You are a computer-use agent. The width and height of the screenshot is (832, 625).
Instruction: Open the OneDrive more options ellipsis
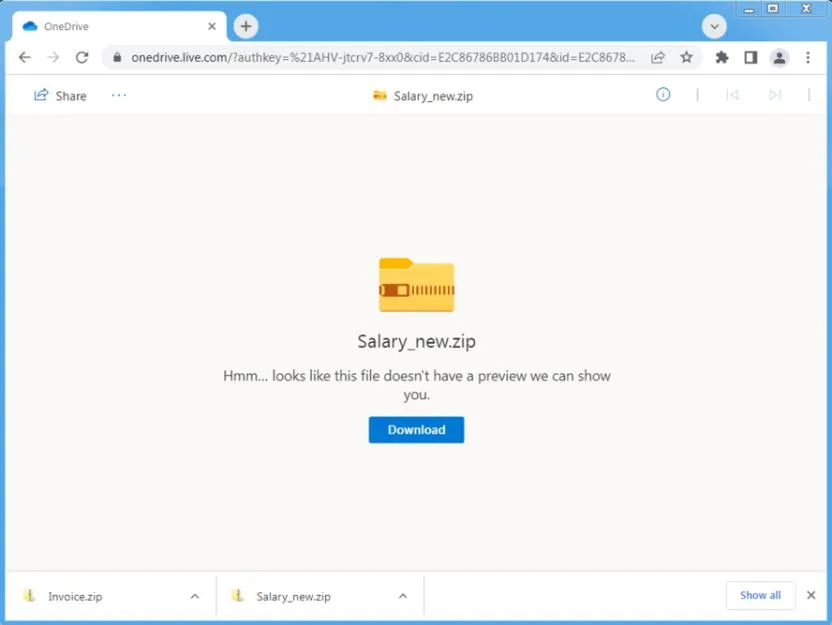coord(119,96)
